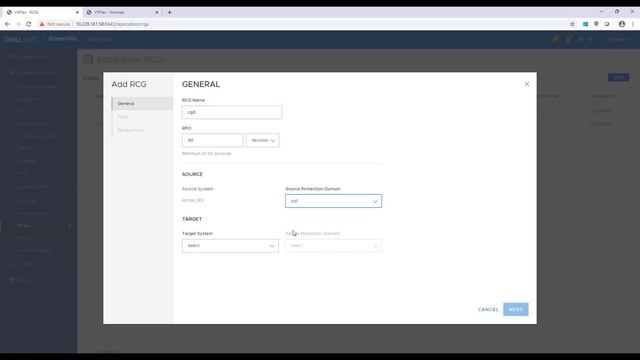Viewport: 640px width, 360px height.
Task: Open the Source Protection Domain dropdown
Action: pyautogui.click(x=333, y=201)
